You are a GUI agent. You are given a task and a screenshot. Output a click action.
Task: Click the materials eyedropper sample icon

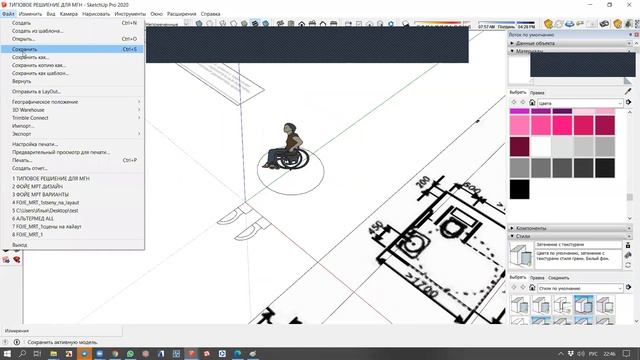pyautogui.click(x=628, y=92)
